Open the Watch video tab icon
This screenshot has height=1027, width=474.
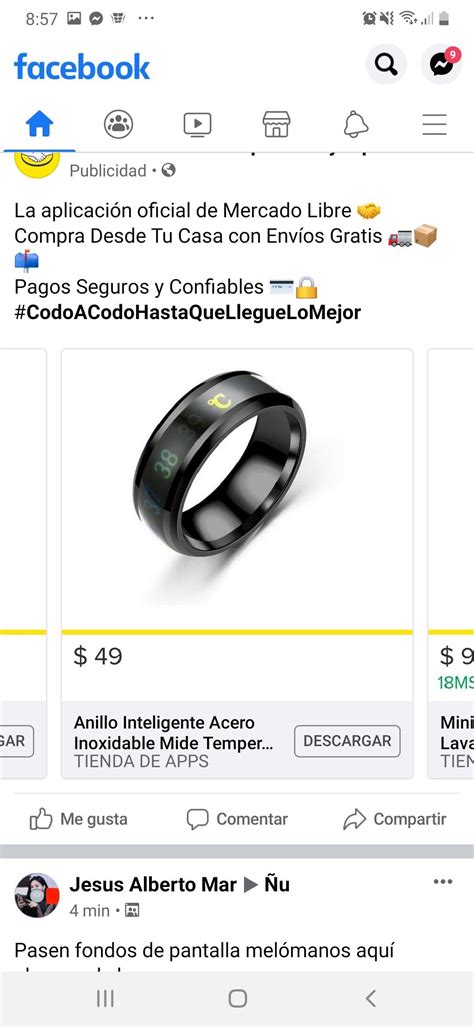tap(197, 124)
